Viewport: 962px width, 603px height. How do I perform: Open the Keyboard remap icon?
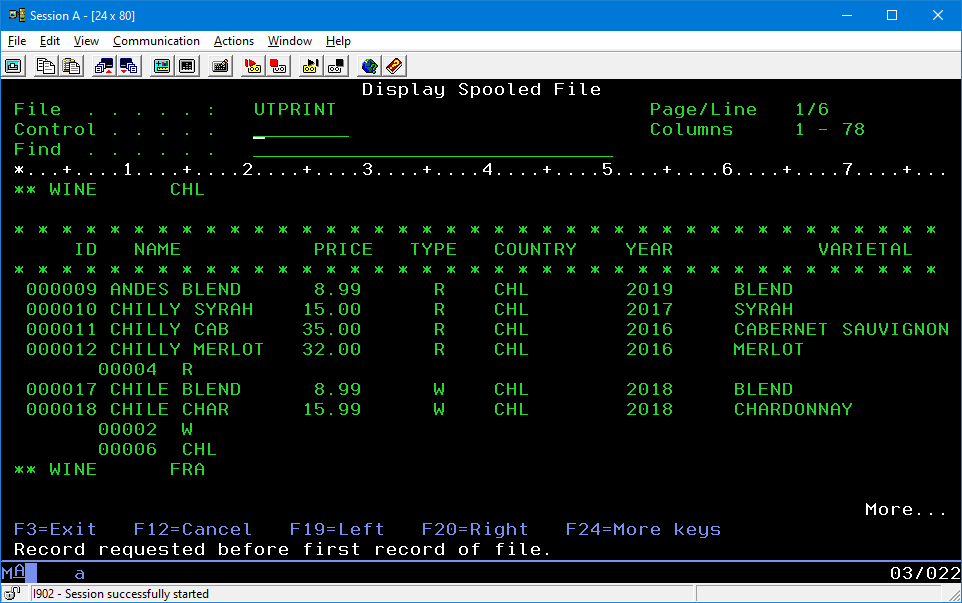(220, 66)
